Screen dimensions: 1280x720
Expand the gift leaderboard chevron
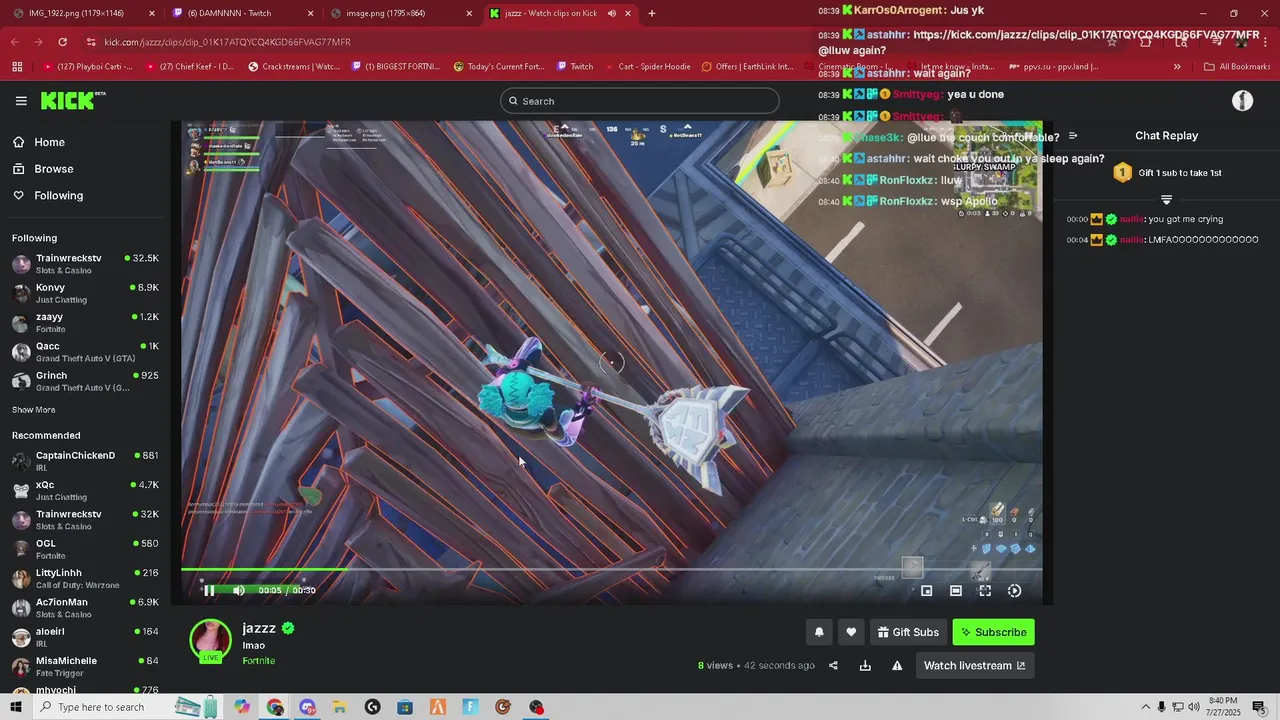click(x=1166, y=200)
